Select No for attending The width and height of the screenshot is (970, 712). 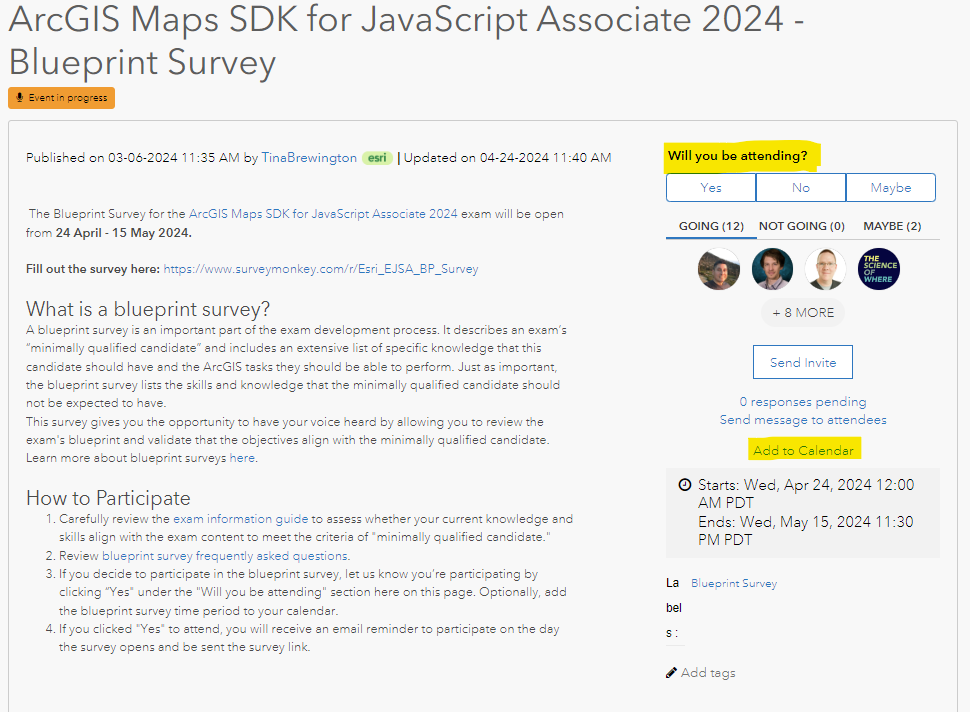[x=801, y=188]
